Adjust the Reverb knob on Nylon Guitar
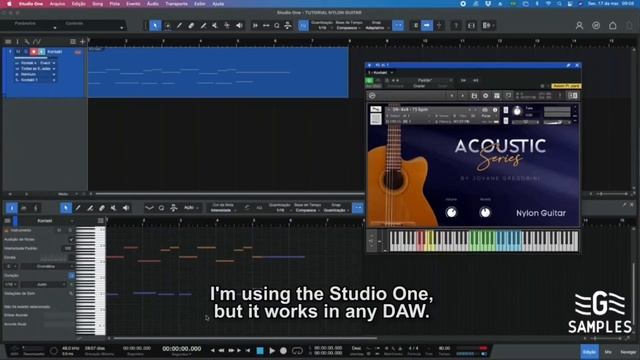The width and height of the screenshot is (640, 360). pyautogui.click(x=485, y=212)
